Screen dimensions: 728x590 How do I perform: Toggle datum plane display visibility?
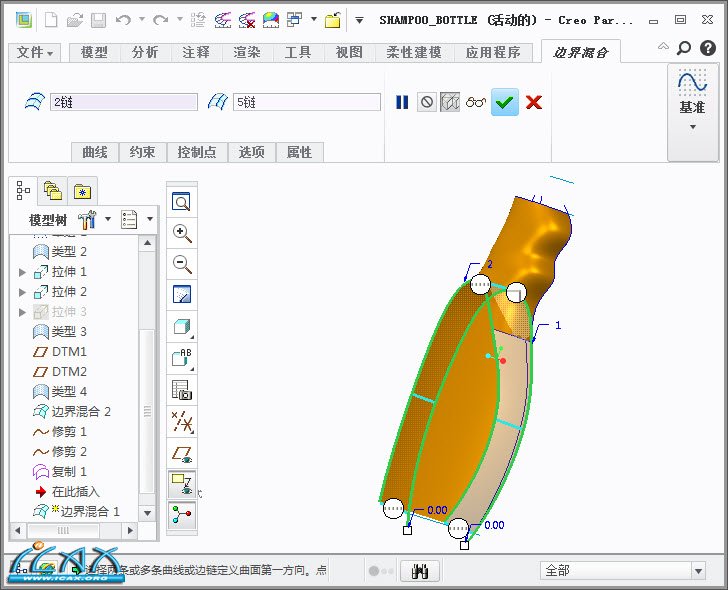[x=182, y=452]
